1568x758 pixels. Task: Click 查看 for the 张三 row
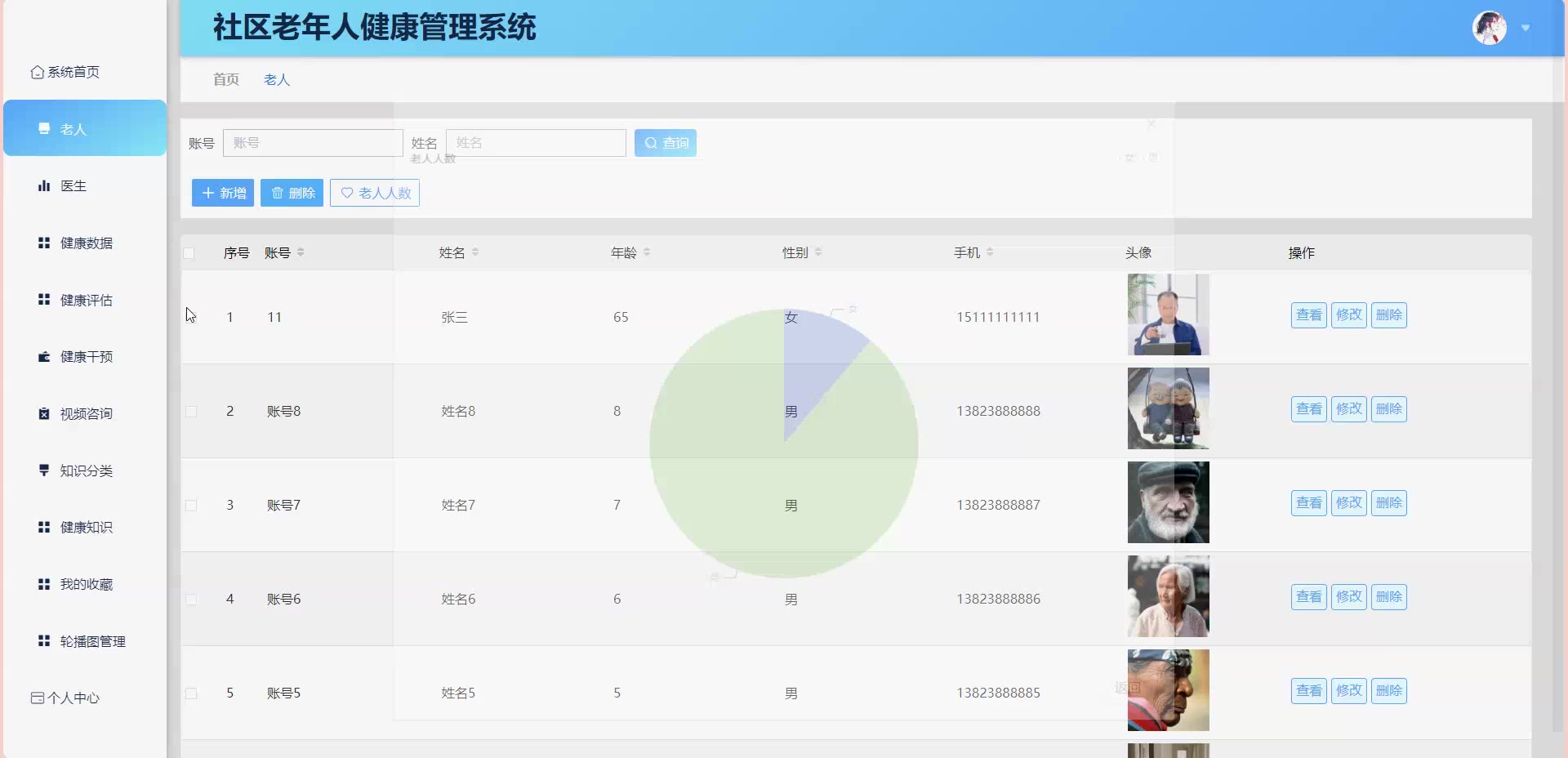(x=1309, y=315)
